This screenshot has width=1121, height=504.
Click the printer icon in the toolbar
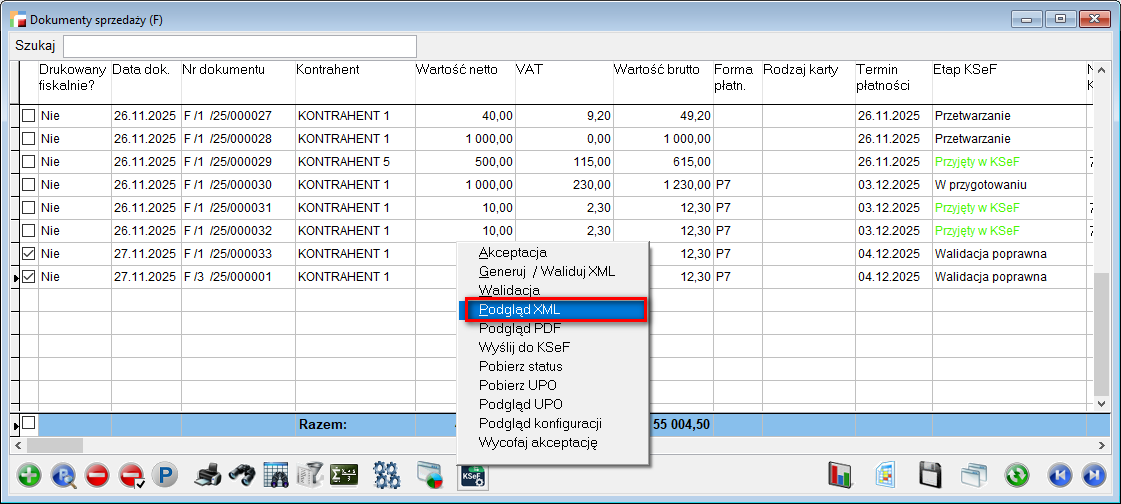(x=207, y=475)
